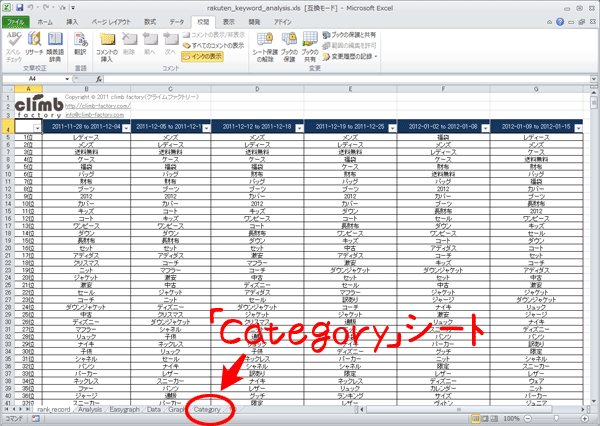Screen dimensions: 600x426
Task: Click inside the formula bar
Action: point(346,79)
